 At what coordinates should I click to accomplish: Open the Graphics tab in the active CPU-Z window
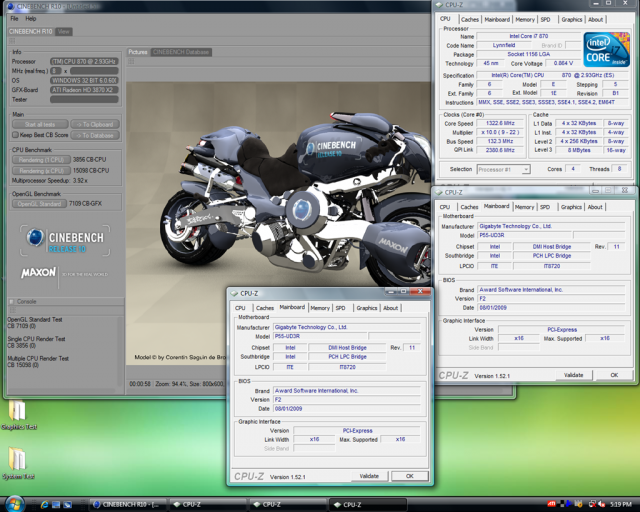(367, 308)
